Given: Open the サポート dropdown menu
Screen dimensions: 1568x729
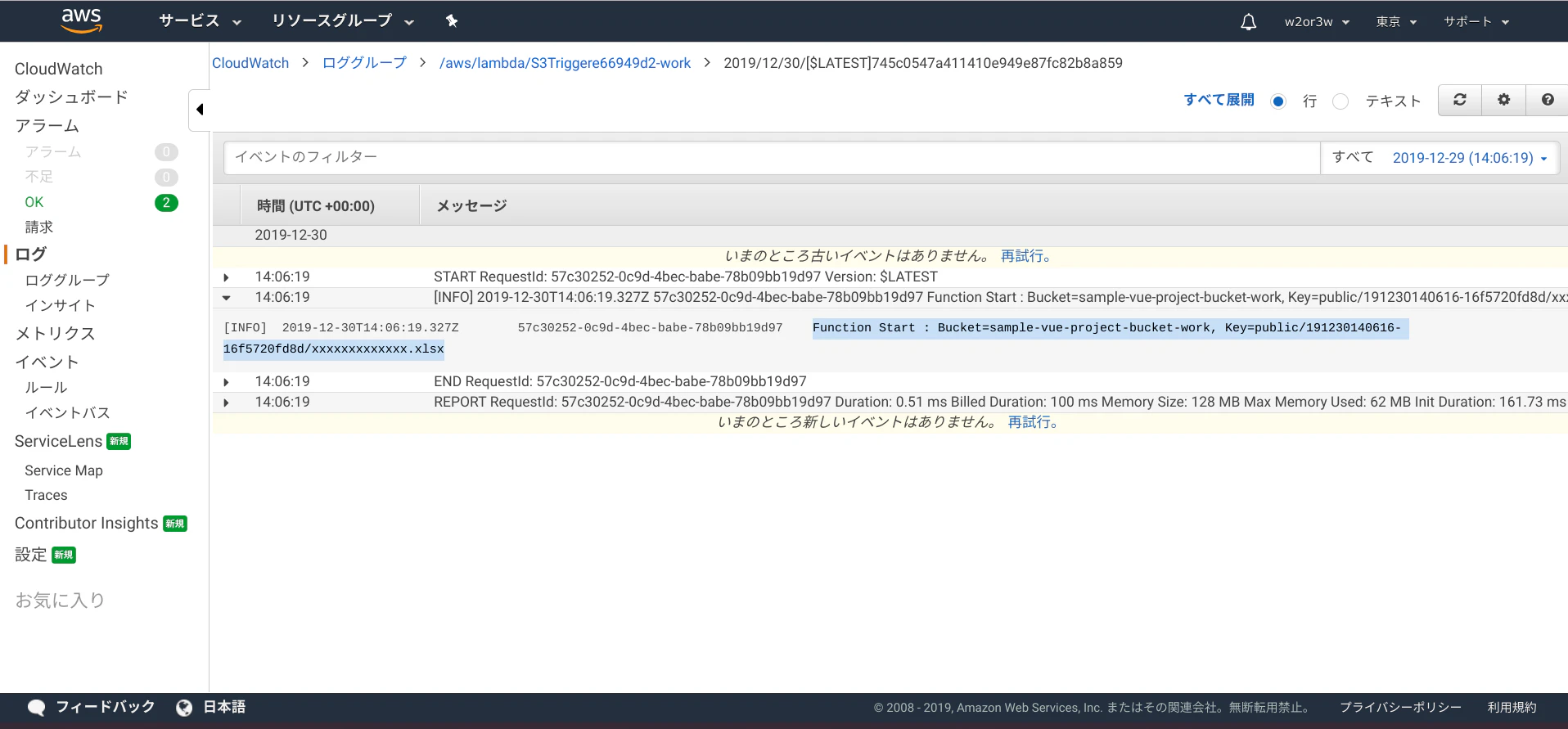Looking at the screenshot, I should pos(1476,22).
